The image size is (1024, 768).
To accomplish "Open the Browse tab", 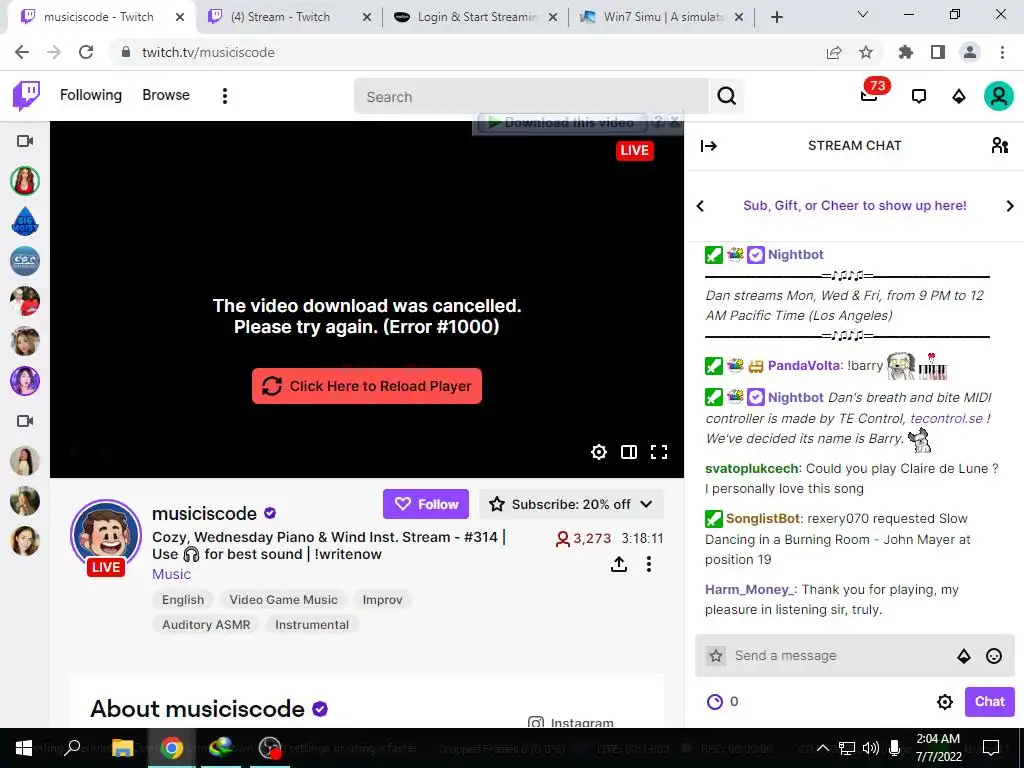I will pos(166,95).
